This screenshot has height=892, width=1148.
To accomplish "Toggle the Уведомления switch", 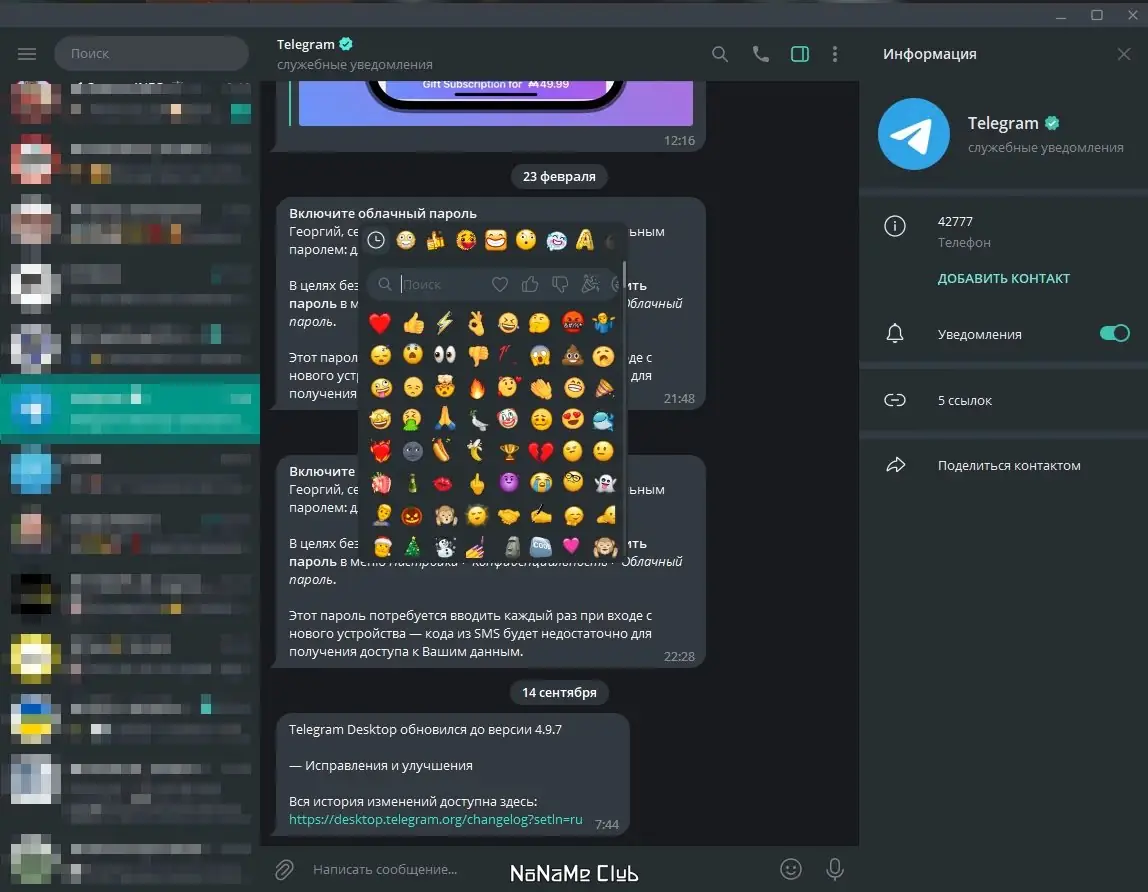I will (1114, 334).
